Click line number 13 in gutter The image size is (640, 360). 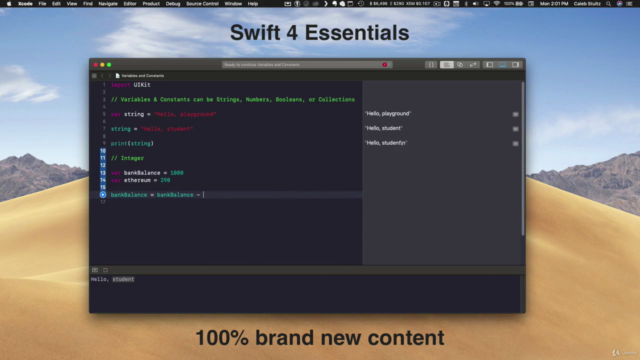click(x=103, y=173)
